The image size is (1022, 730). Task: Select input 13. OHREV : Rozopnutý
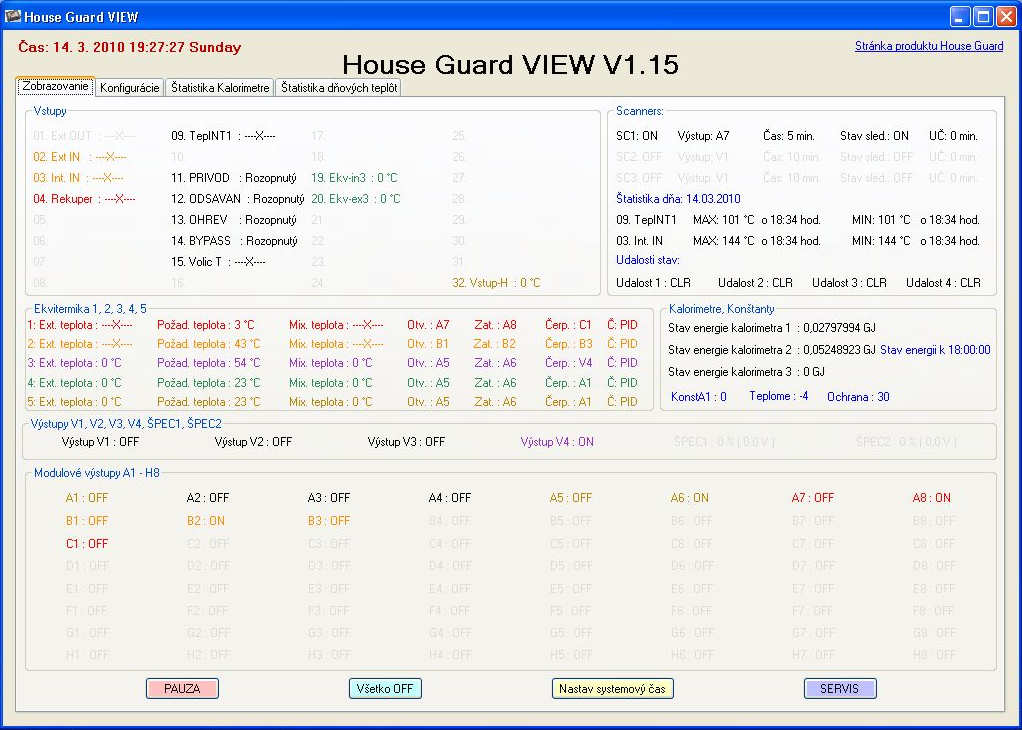pyautogui.click(x=234, y=220)
